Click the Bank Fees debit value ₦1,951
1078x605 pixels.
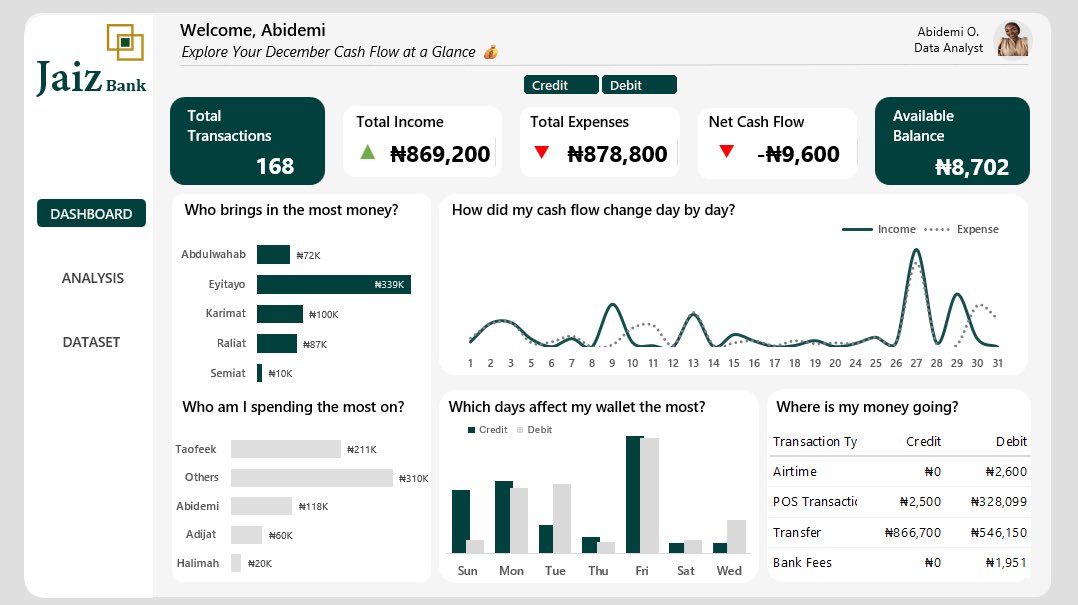1006,562
